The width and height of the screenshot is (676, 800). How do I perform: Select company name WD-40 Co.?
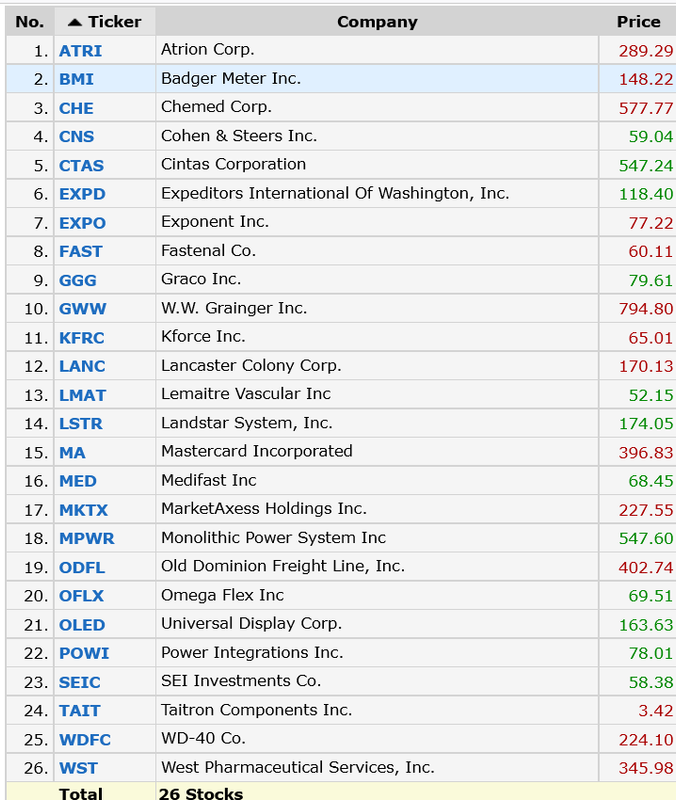point(204,739)
